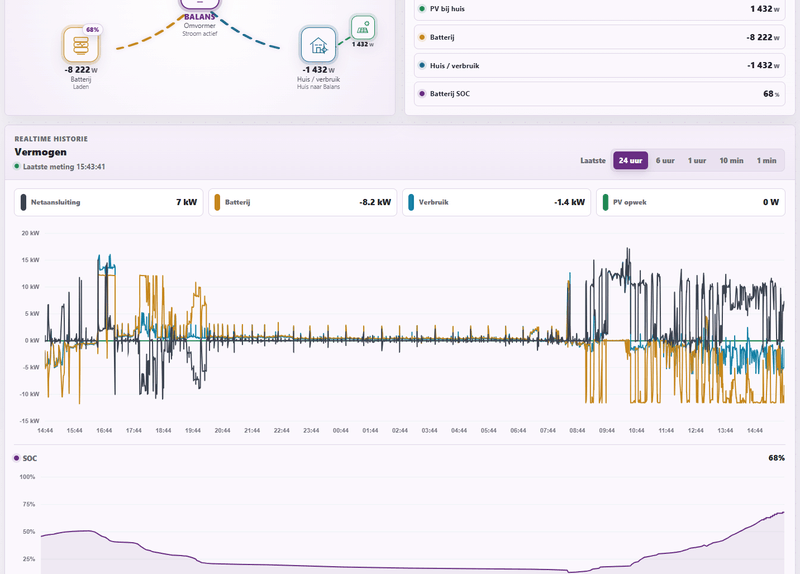The height and width of the screenshot is (574, 800).
Task: Click the green PV bij huis dot
Action: (422, 9)
